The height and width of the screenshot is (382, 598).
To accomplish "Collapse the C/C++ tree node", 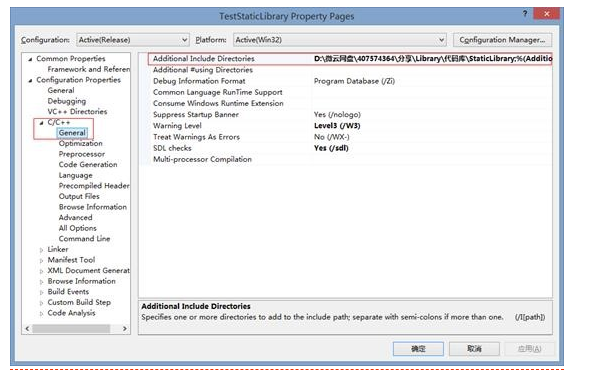I will pyautogui.click(x=41, y=123).
